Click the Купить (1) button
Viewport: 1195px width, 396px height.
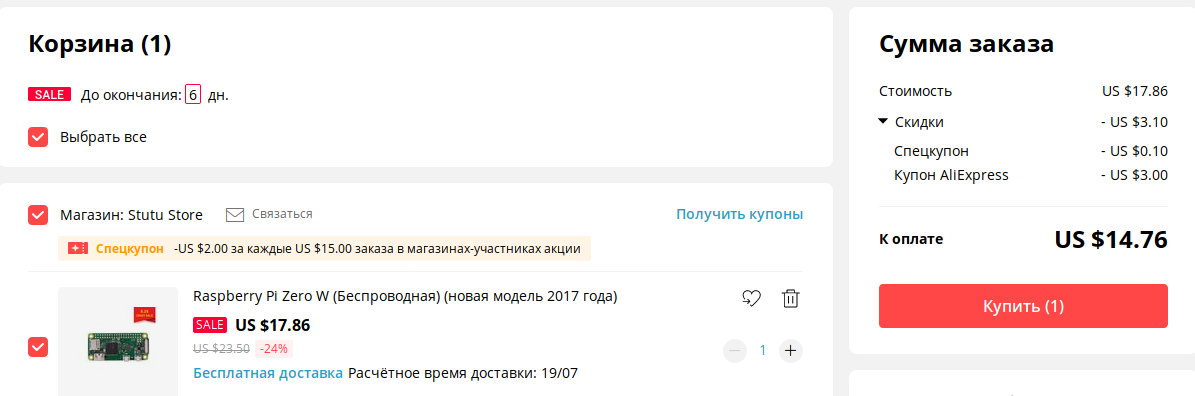(x=1023, y=306)
